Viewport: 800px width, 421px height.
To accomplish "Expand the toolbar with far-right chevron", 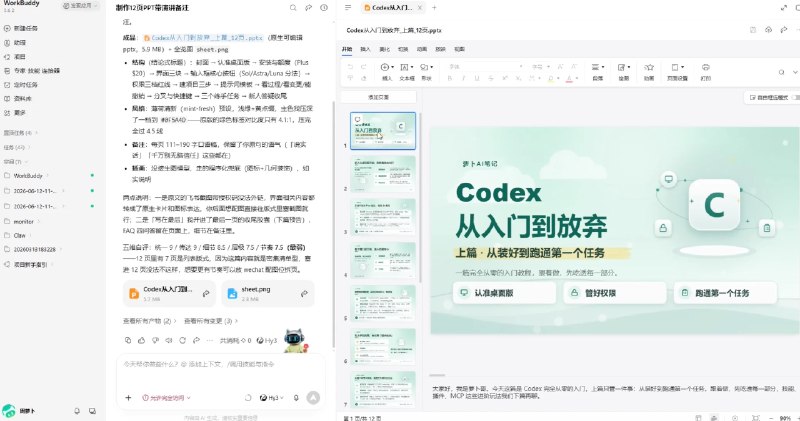I will point(795,72).
